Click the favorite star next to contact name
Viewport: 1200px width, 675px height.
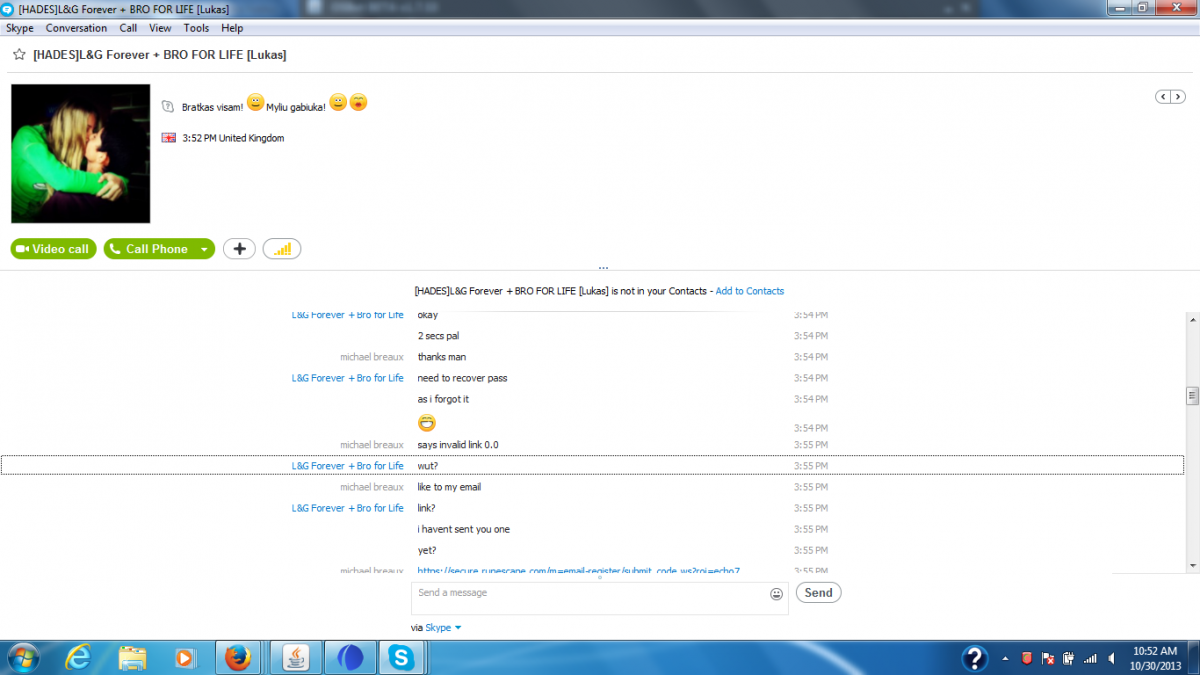18,55
